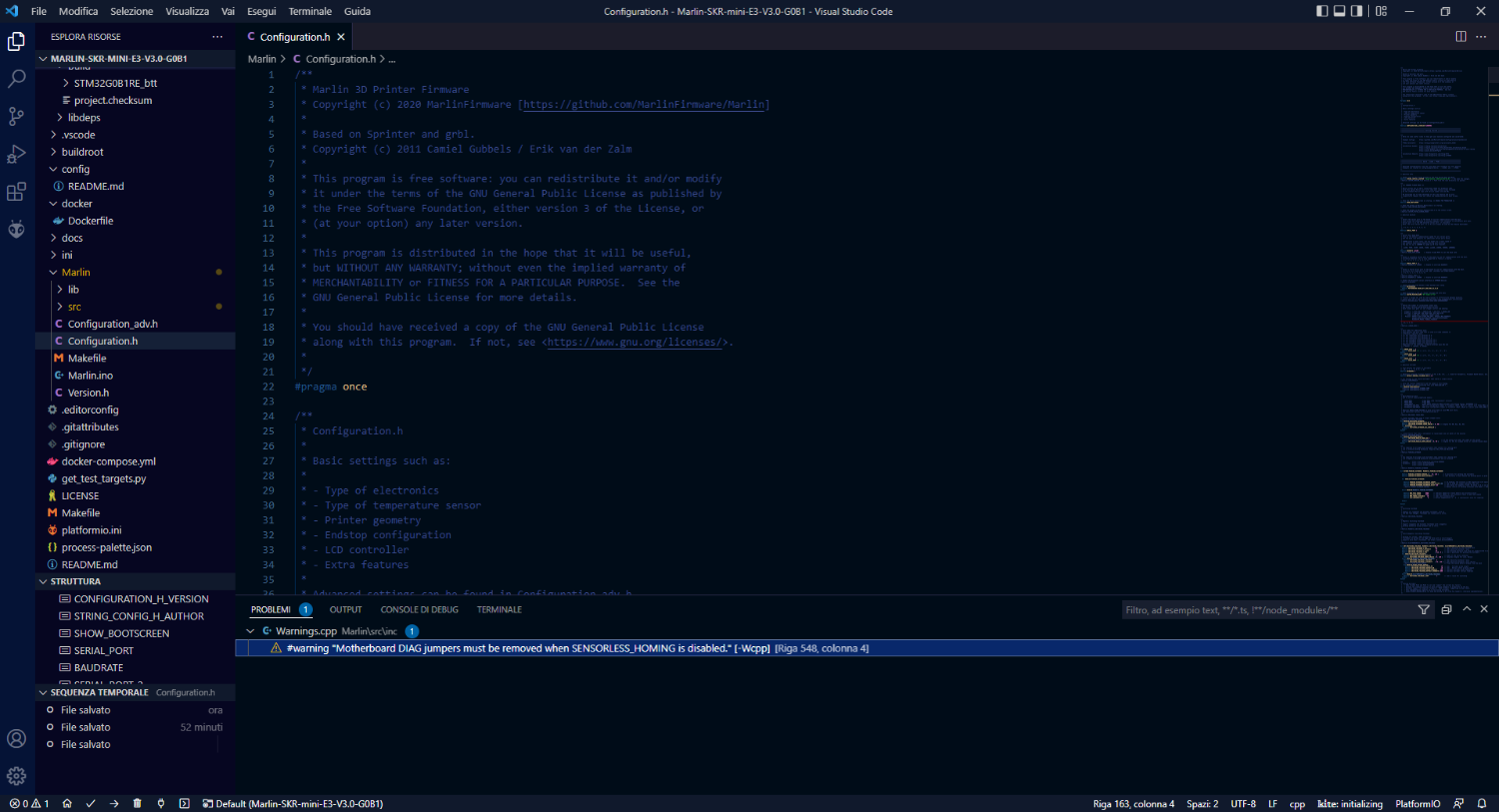Click PlatformIO Upload arrow in status bar

click(114, 804)
